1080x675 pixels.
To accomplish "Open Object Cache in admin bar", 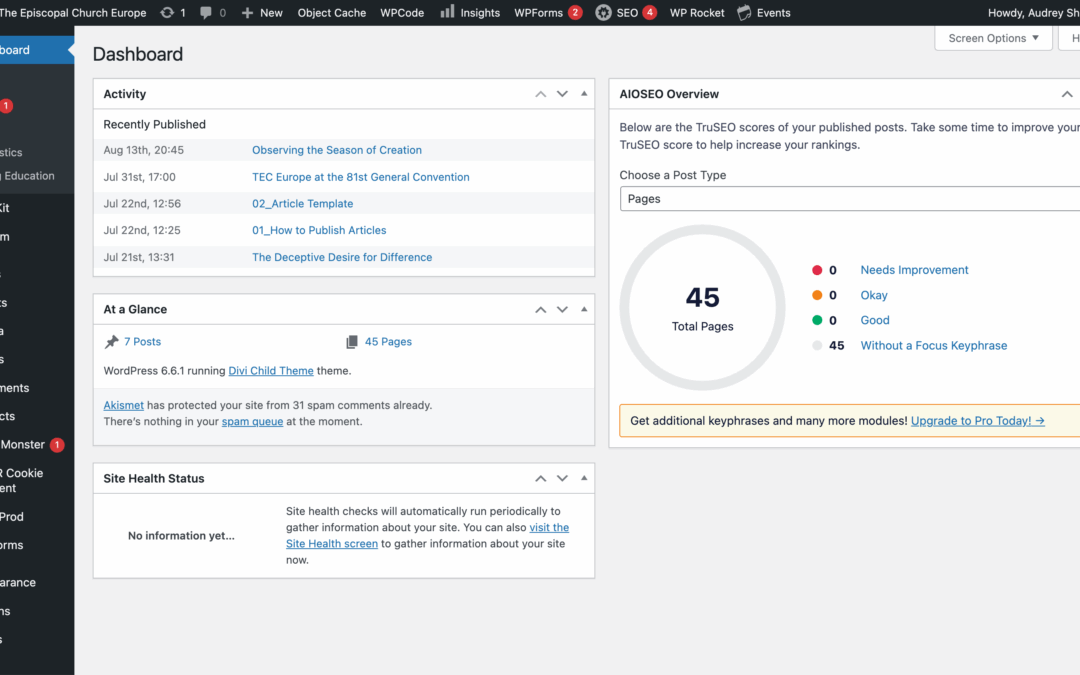I will [331, 12].
